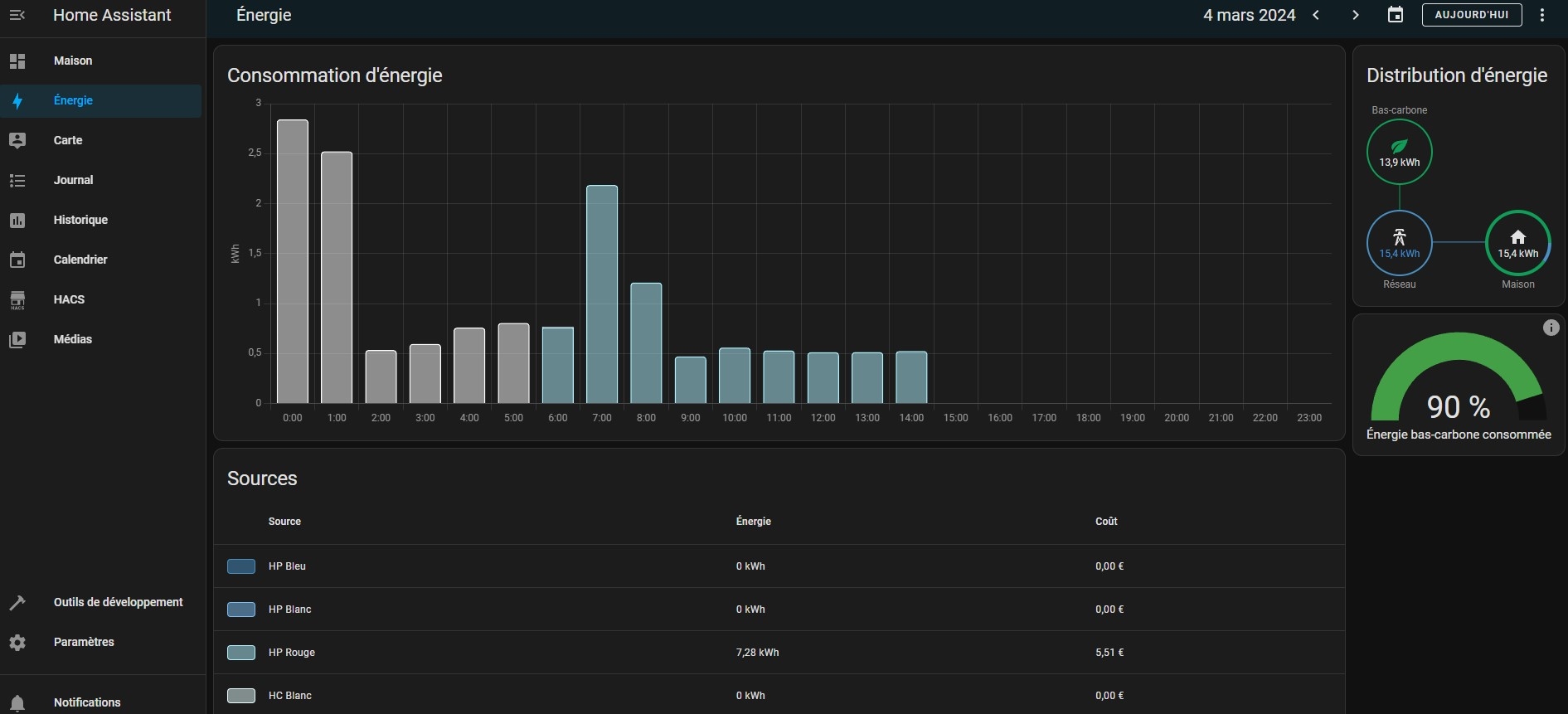The height and width of the screenshot is (714, 1568).
Task: Click the 7:00 consumption bar
Action: point(602,294)
